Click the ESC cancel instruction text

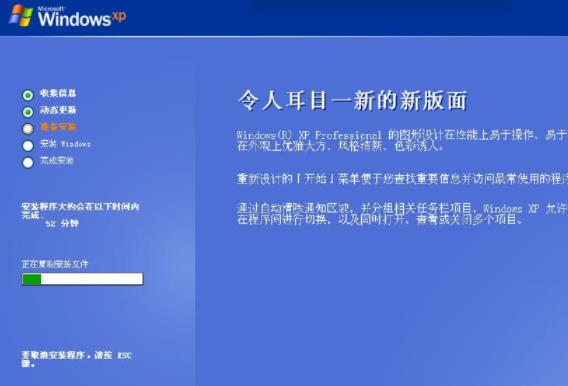(x=76, y=359)
